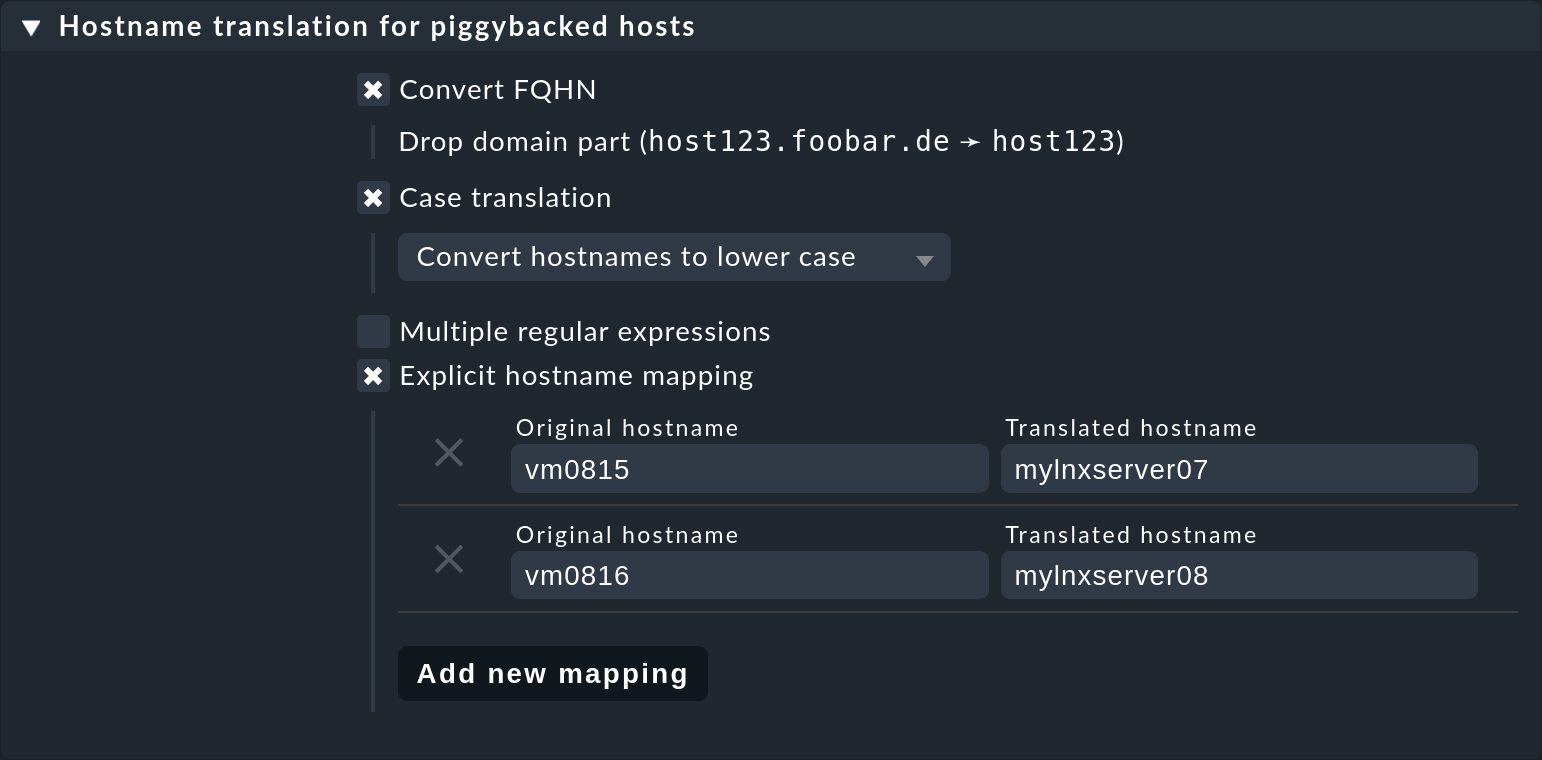
Task: Uncheck Explicit hostname mapping checkbox
Action: (x=373, y=376)
